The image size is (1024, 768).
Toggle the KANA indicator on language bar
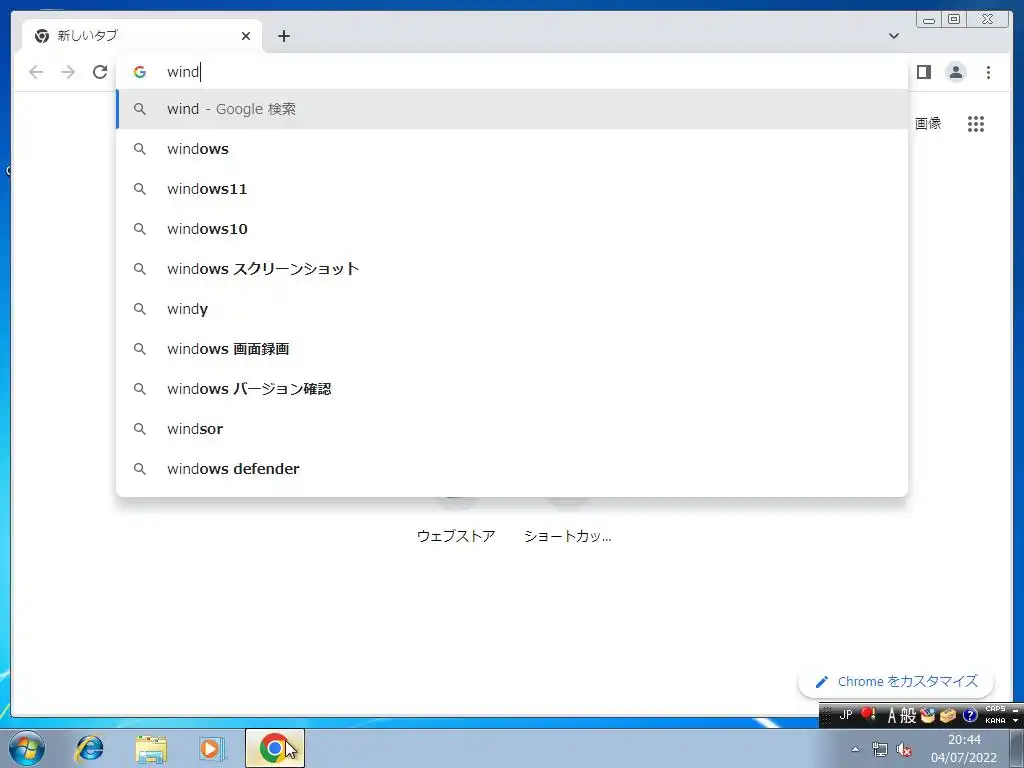(995, 720)
